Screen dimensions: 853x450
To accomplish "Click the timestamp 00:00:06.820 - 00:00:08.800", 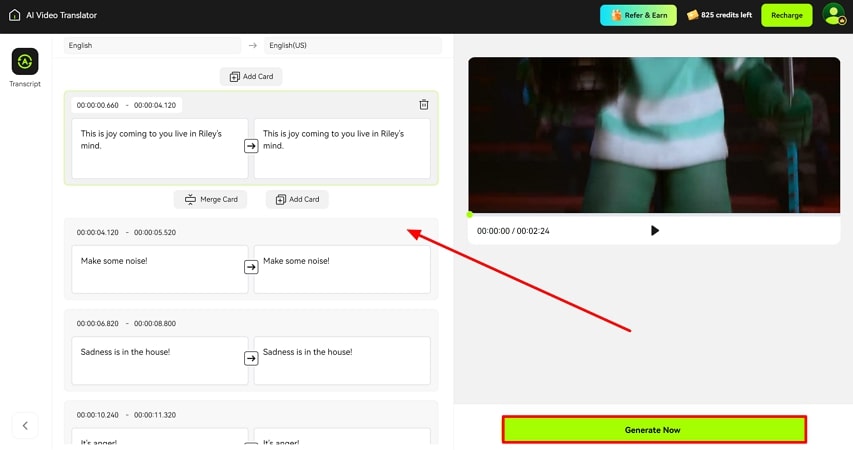I will tap(126, 324).
